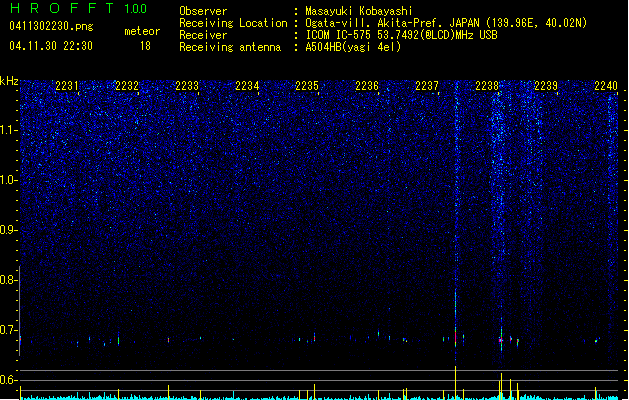The height and width of the screenshot is (400, 629).
Task: Click the Observer label
Action: click(203, 11)
